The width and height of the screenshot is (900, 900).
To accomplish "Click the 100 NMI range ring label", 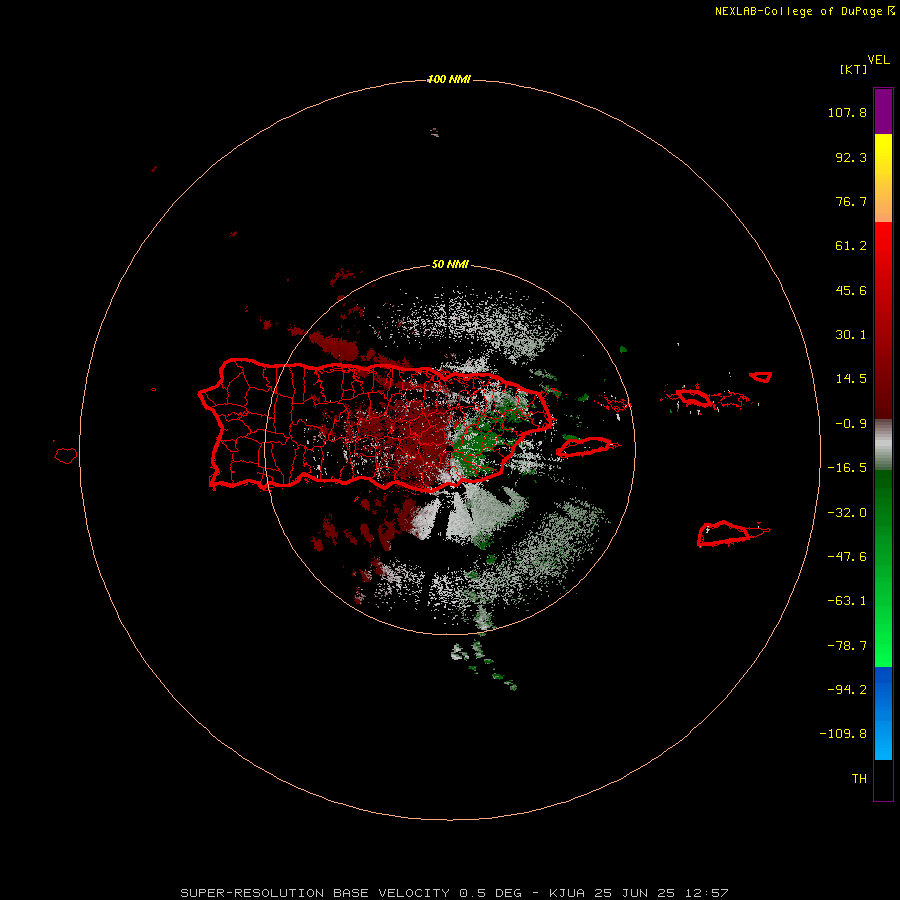I will click(449, 79).
